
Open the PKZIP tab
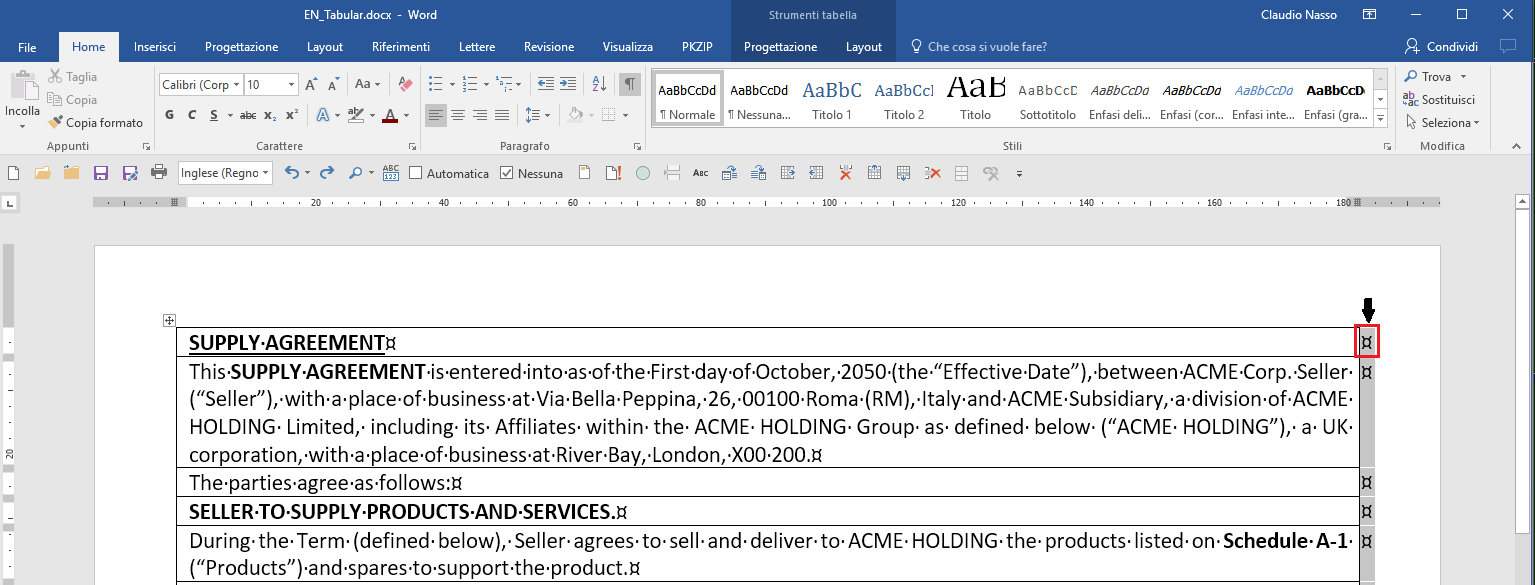[698, 47]
